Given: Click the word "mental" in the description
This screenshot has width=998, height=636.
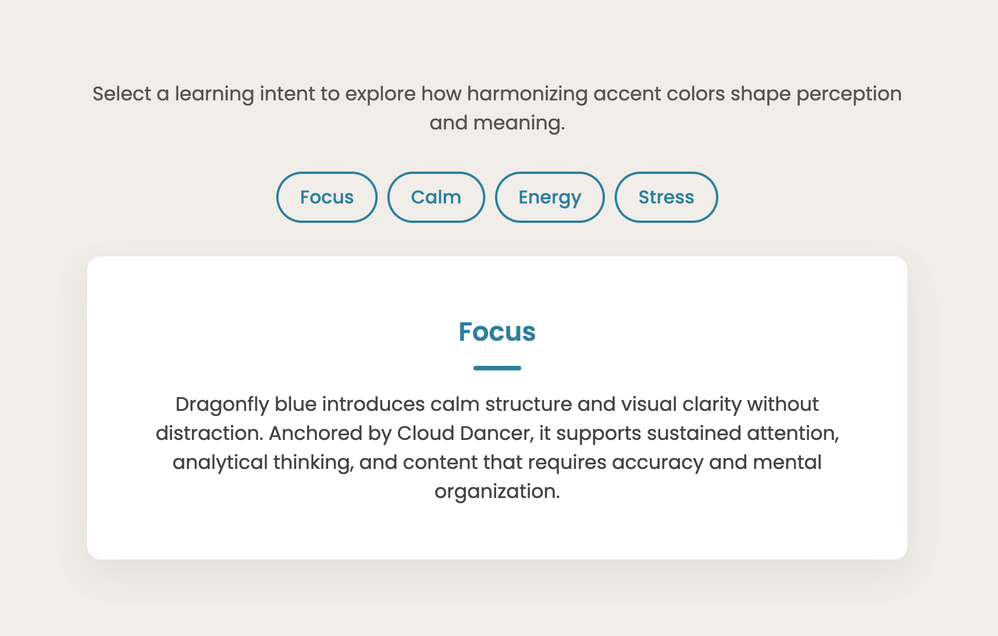Looking at the screenshot, I should pos(788,463).
